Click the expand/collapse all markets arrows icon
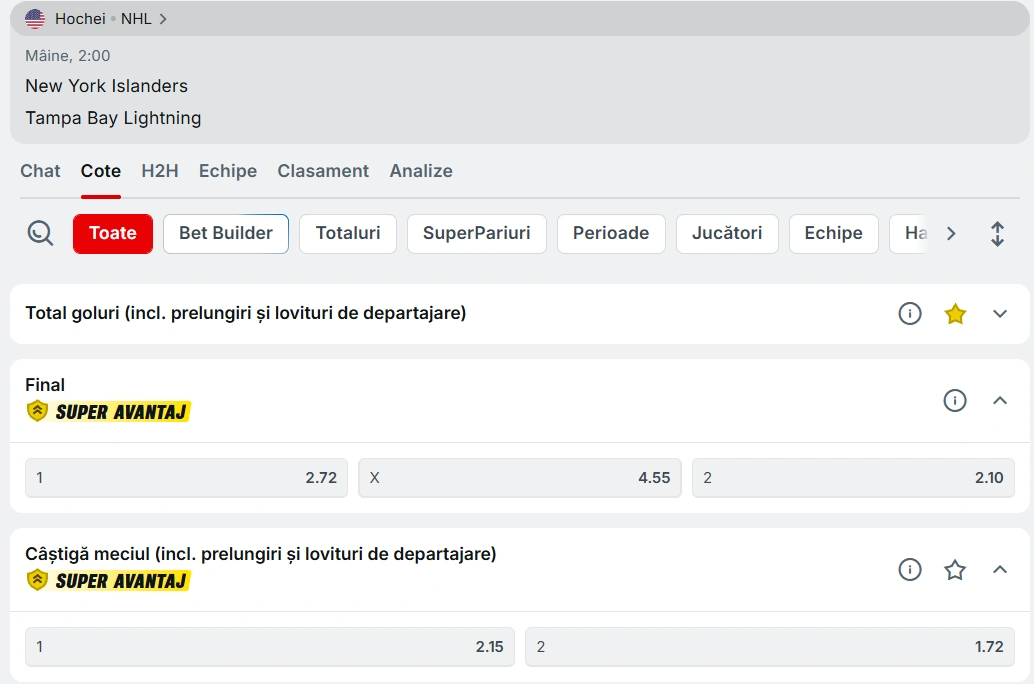 pos(997,234)
